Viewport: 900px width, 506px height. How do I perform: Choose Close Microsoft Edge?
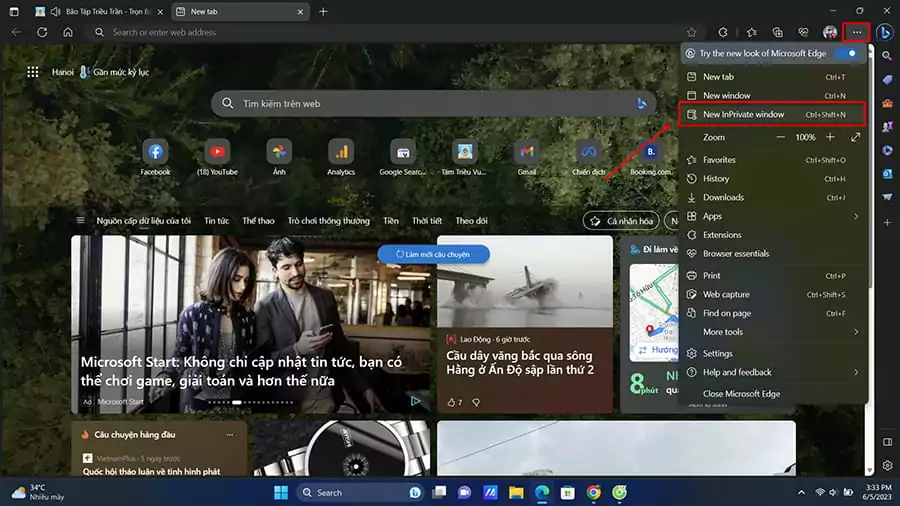[x=772, y=394]
